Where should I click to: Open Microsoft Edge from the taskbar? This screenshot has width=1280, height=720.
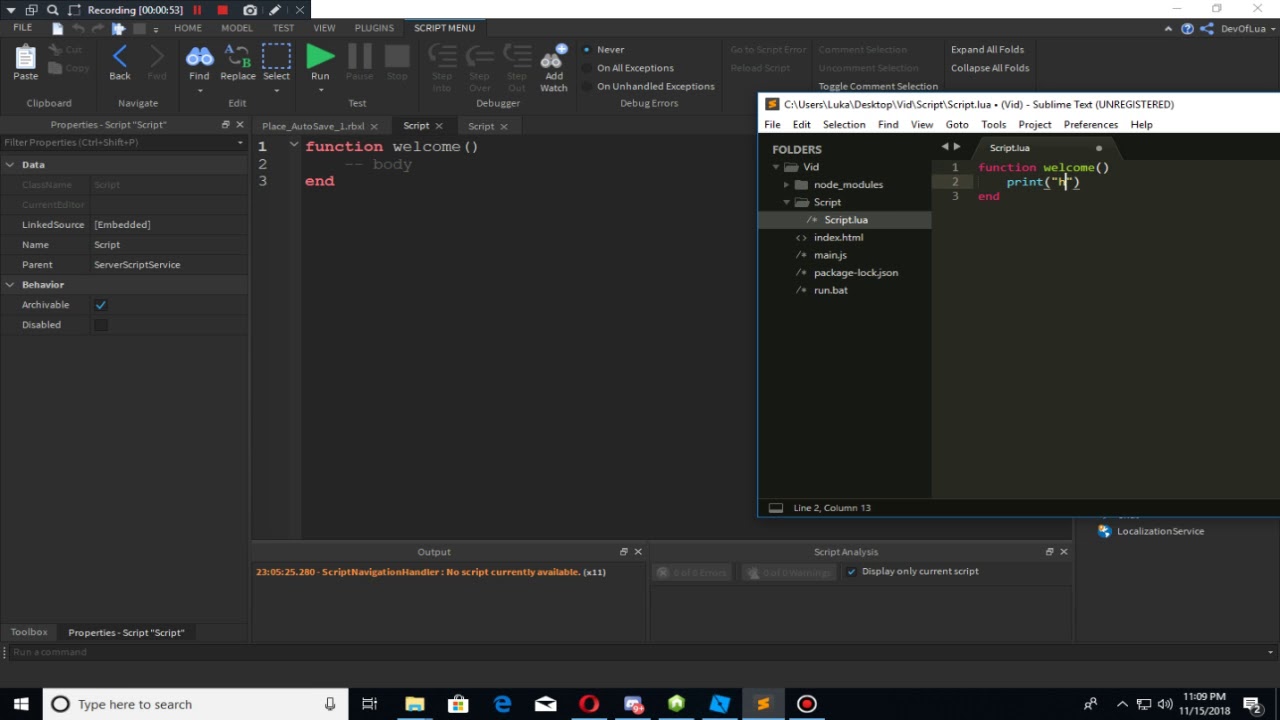(x=502, y=704)
